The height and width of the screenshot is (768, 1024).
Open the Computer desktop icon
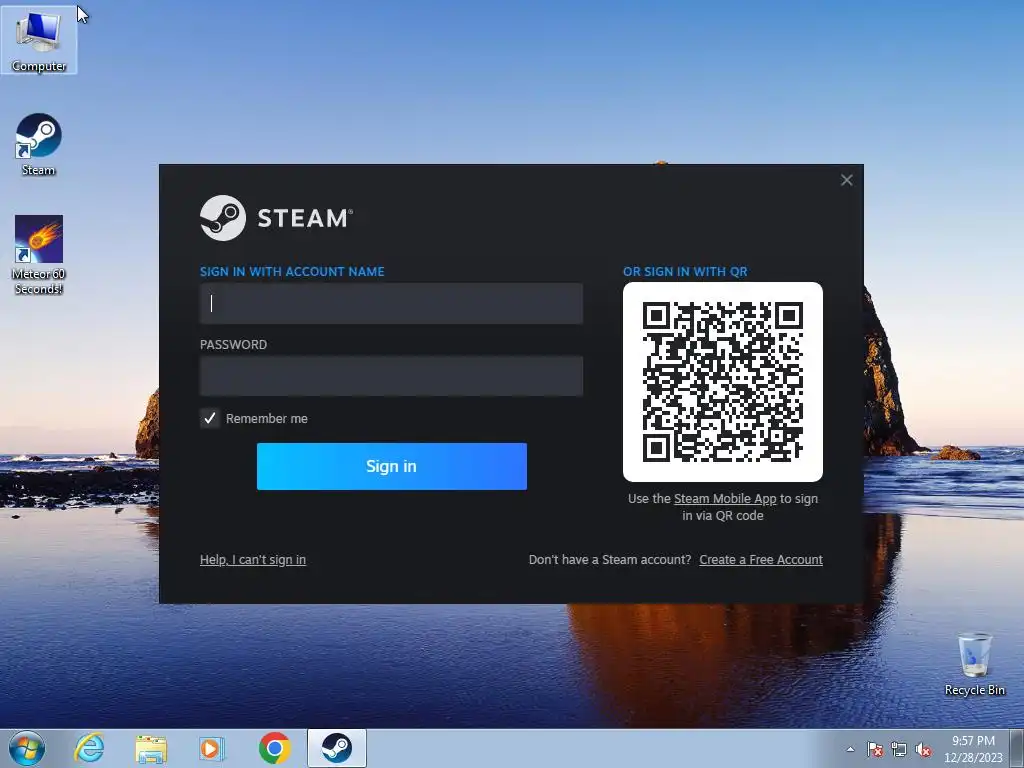pyautogui.click(x=39, y=40)
